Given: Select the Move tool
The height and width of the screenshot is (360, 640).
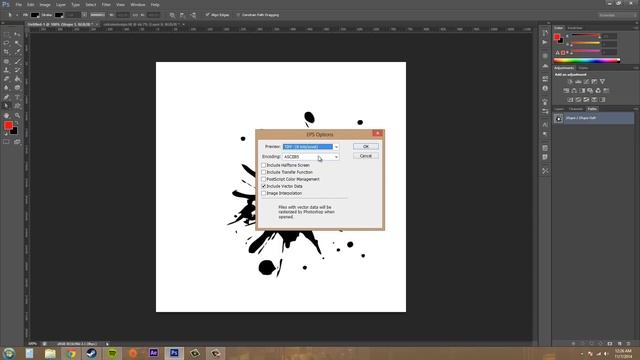Looking at the screenshot, I should point(17,34).
